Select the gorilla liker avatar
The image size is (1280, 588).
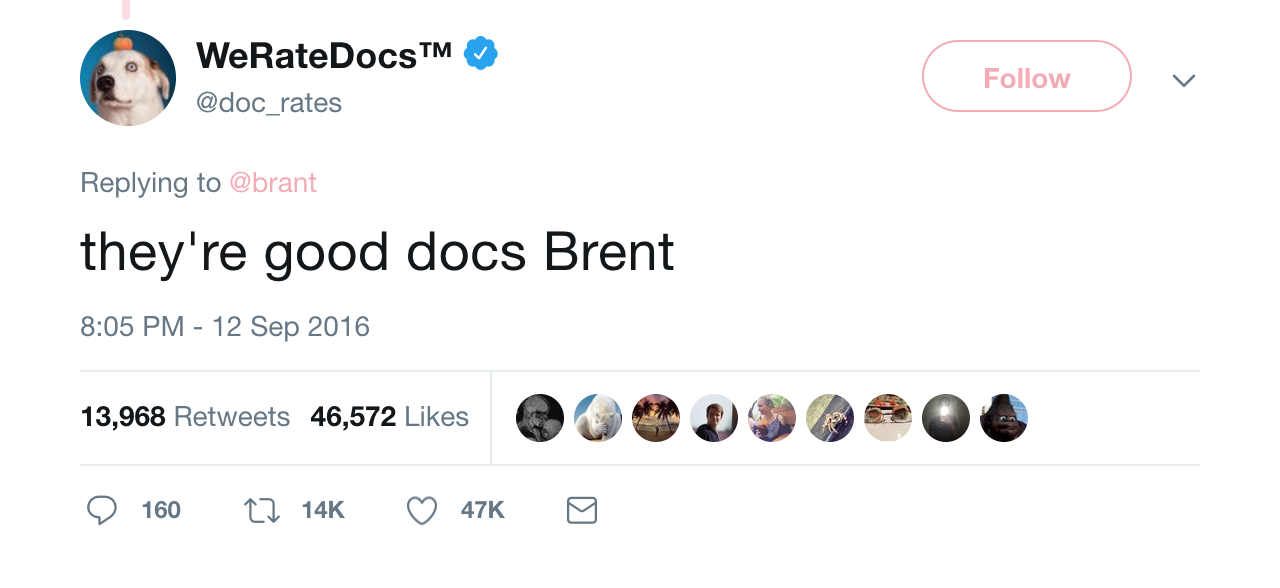1004,418
